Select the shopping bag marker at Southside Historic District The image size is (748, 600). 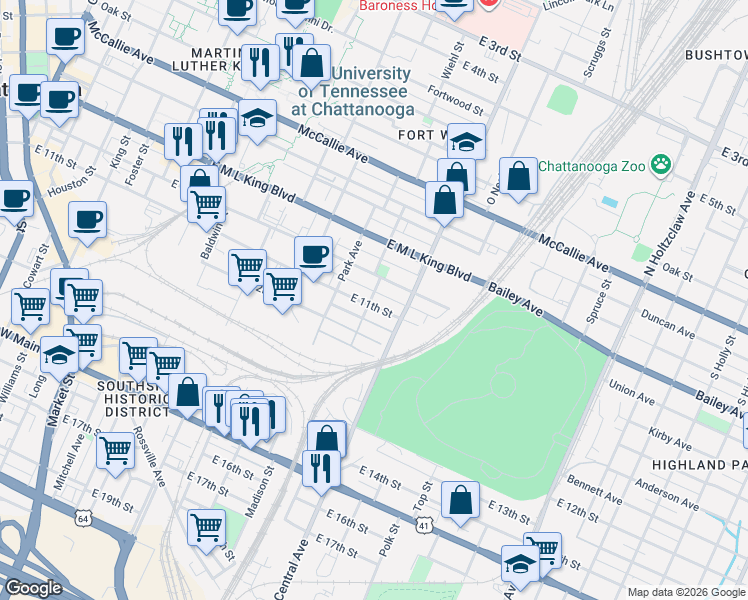click(187, 396)
